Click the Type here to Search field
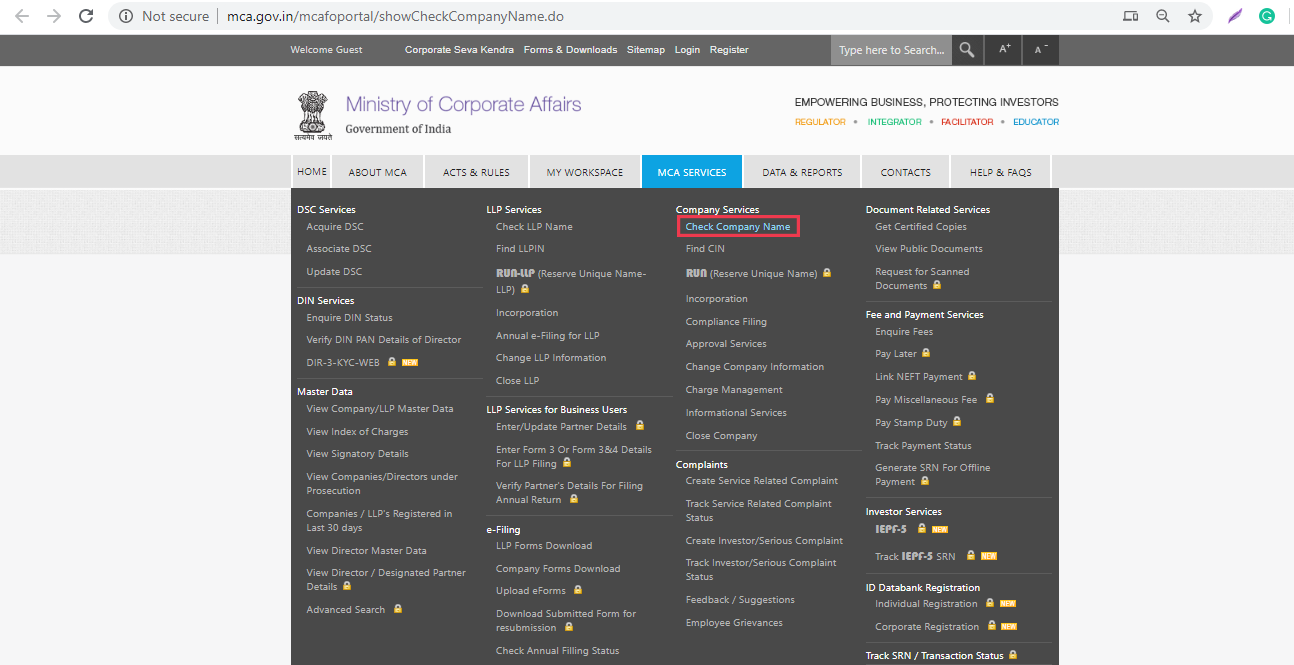Screen dimensions: 1294x665 tap(890, 50)
